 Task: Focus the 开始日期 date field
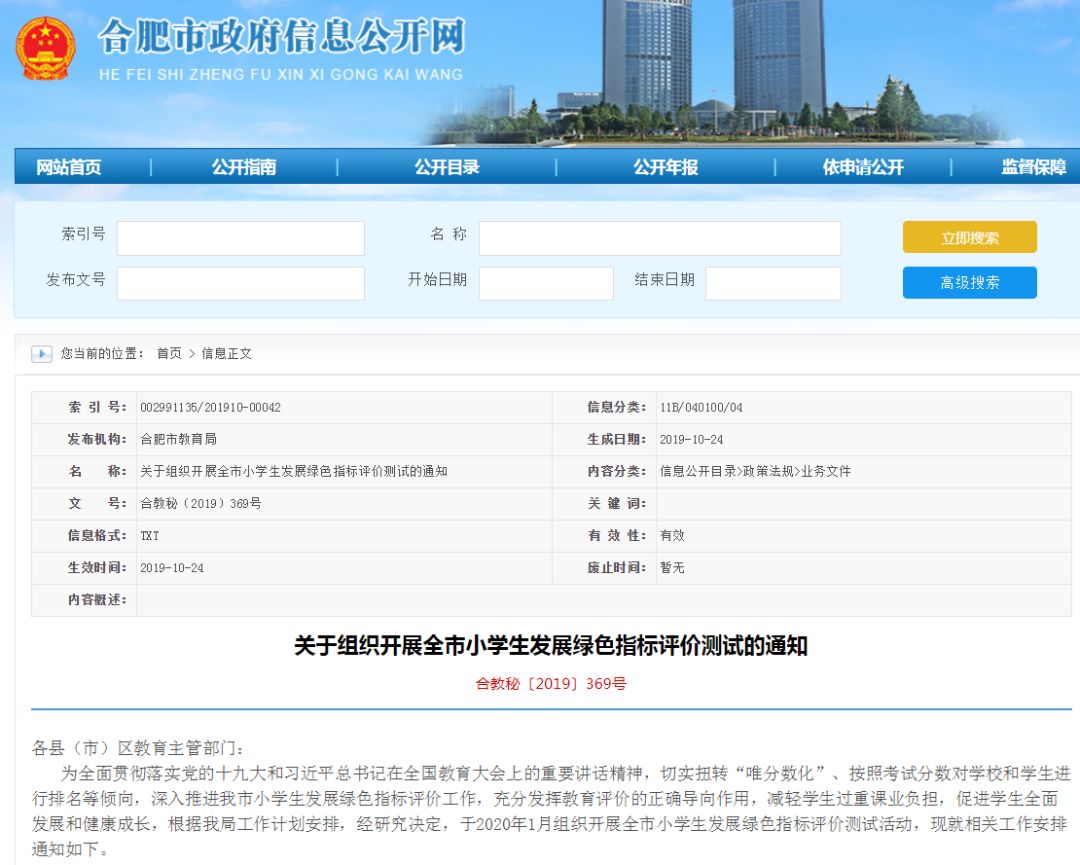pos(546,284)
